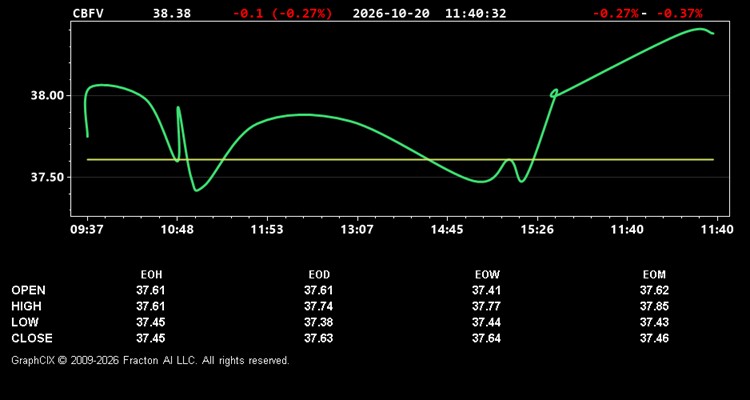Select the 10:48 time axis label
Screen dimensions: 750x400
pyautogui.click(x=177, y=230)
